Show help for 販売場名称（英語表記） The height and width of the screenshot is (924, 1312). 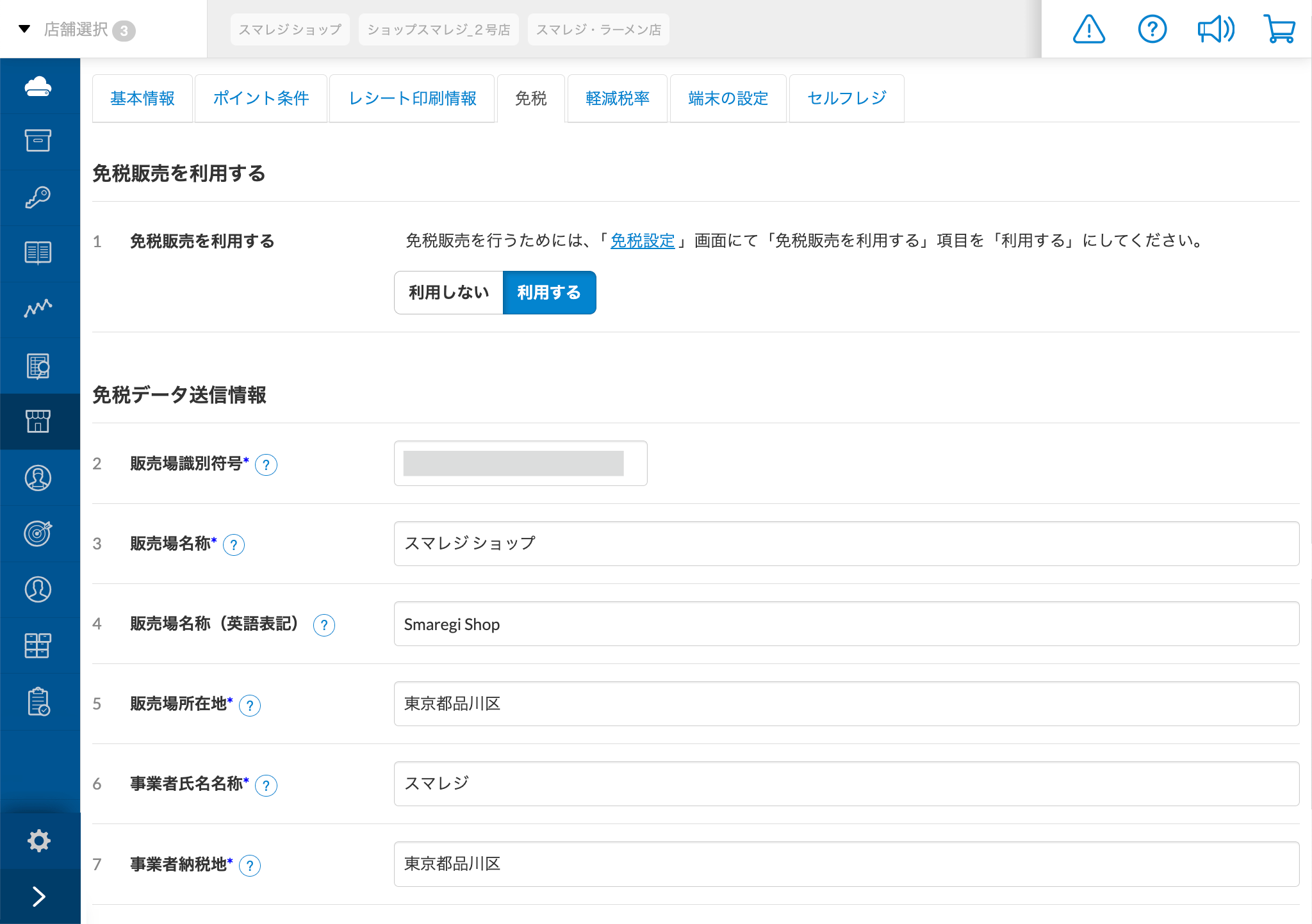[324, 625]
